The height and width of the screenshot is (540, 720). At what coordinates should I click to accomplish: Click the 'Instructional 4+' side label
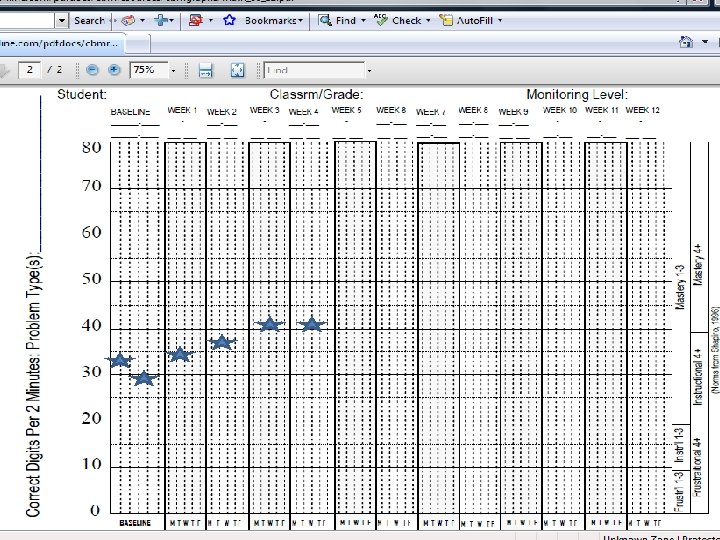point(698,377)
